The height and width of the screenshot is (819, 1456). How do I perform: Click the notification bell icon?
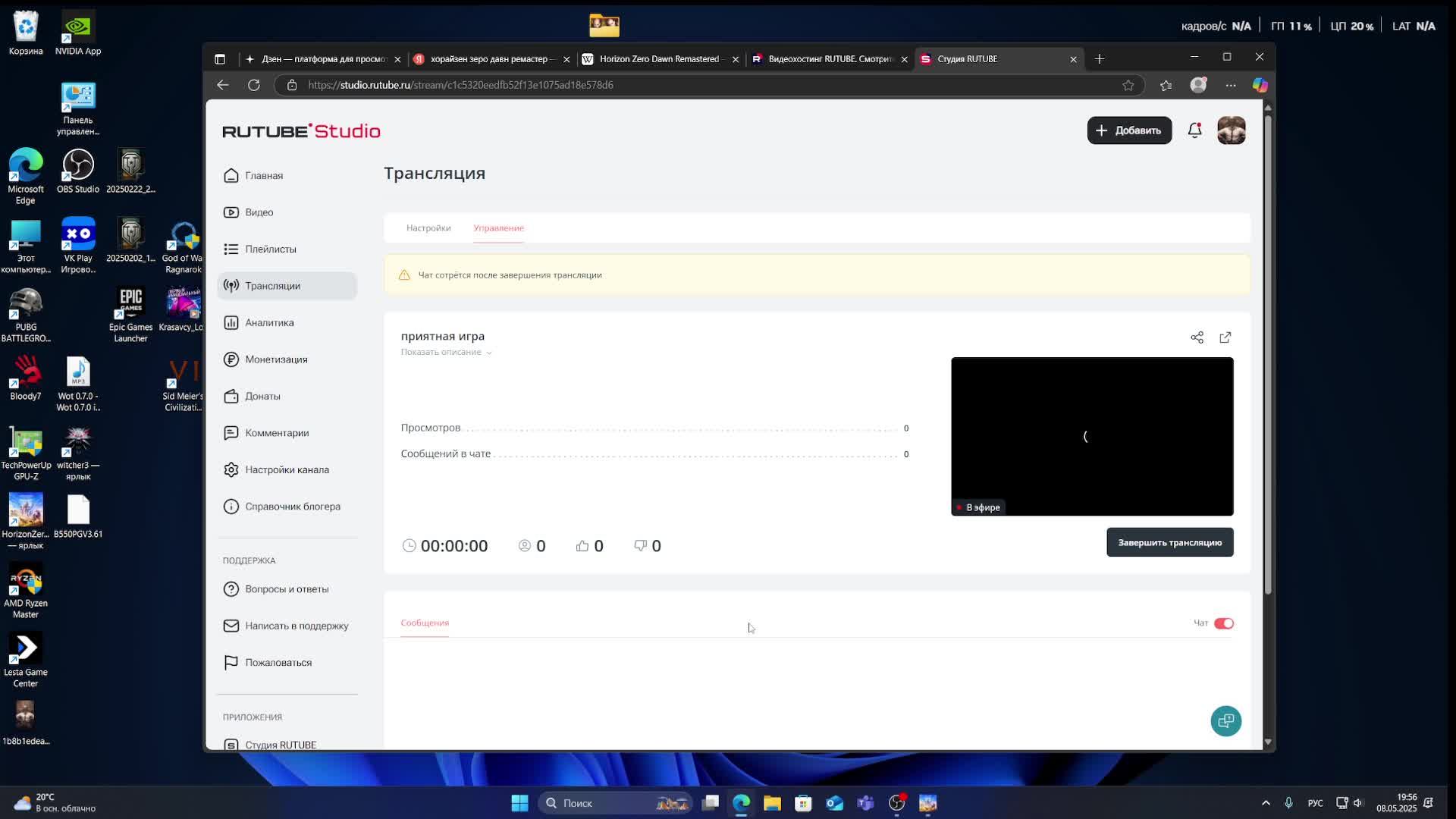(1194, 130)
